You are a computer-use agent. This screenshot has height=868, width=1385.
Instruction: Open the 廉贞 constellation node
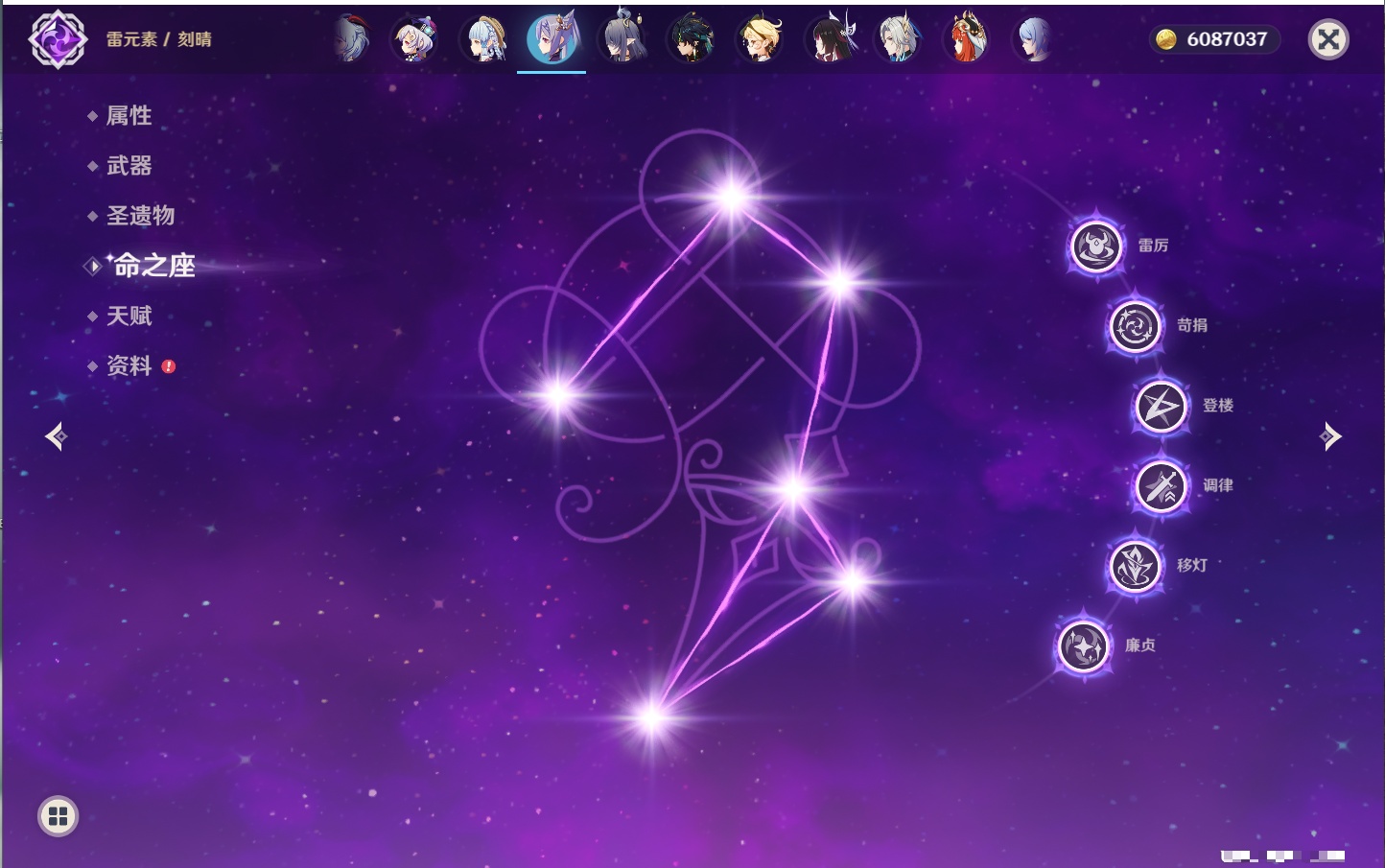1083,645
